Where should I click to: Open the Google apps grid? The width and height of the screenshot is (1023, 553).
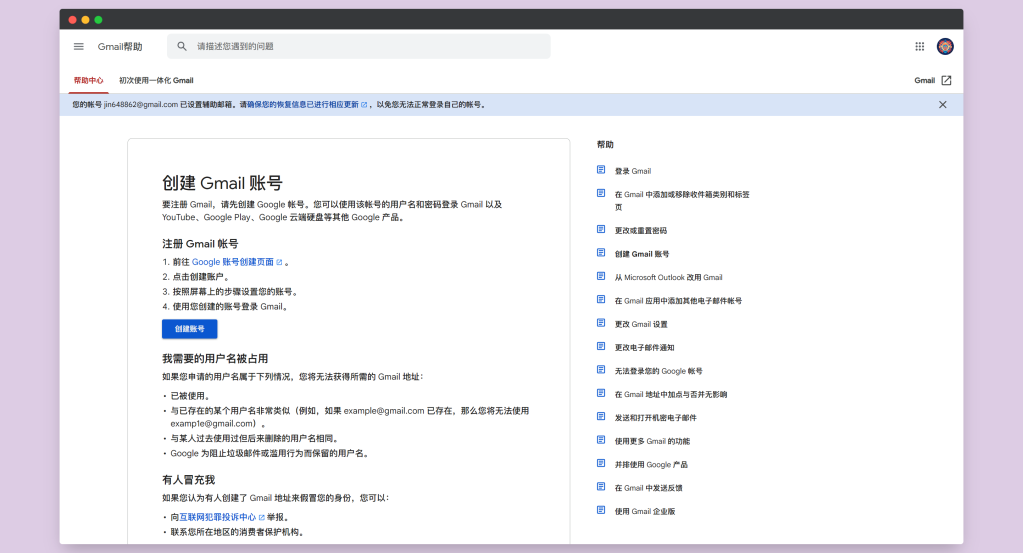(919, 46)
